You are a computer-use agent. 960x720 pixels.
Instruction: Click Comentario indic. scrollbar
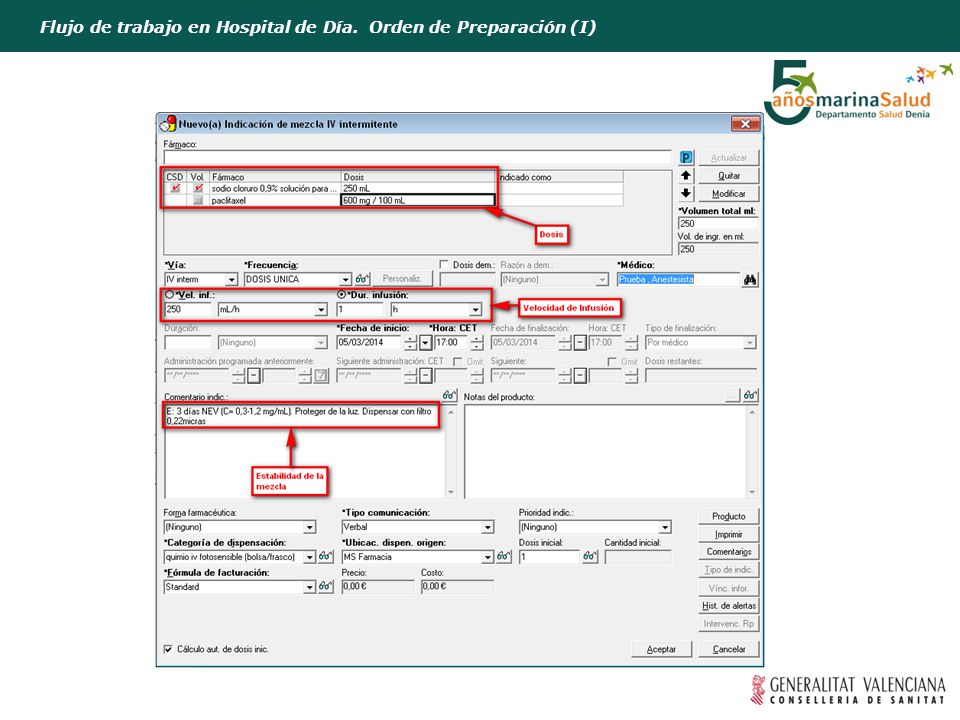[x=451, y=451]
